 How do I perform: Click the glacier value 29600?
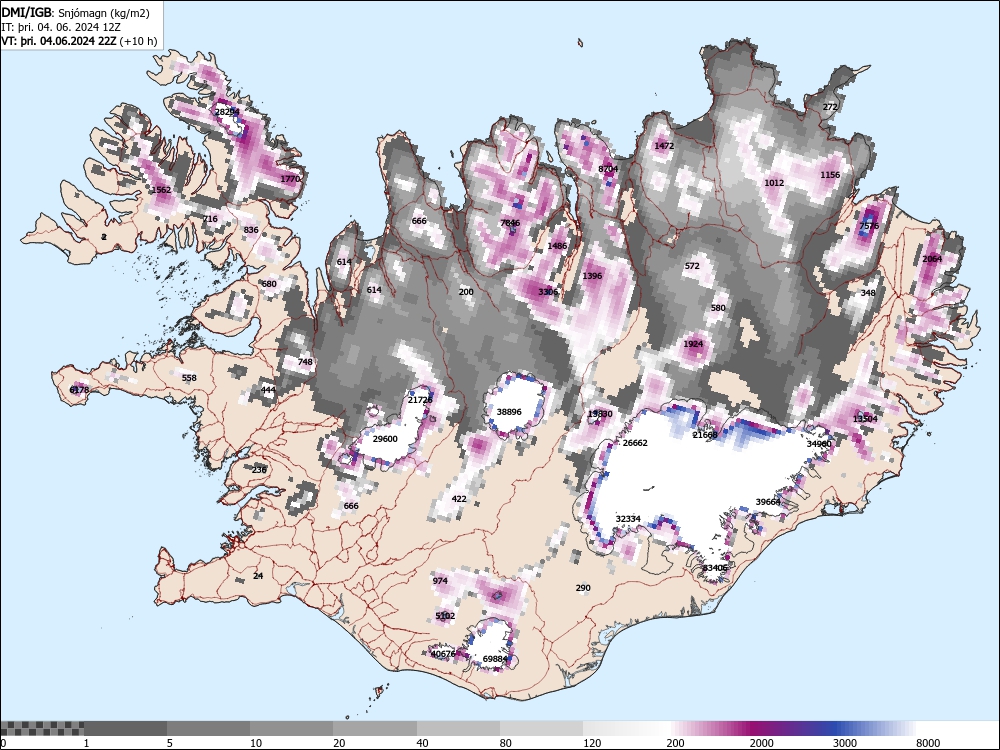pos(385,439)
